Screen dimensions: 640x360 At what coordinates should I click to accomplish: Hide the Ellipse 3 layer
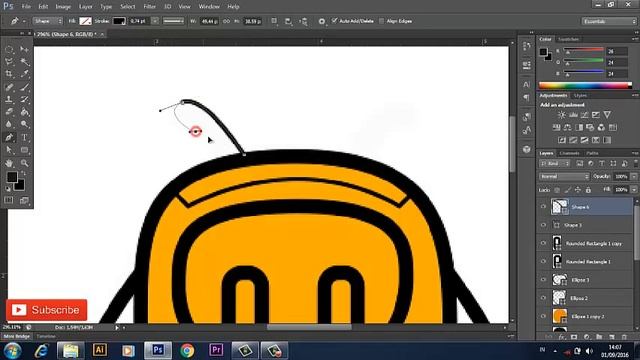pyautogui.click(x=543, y=280)
